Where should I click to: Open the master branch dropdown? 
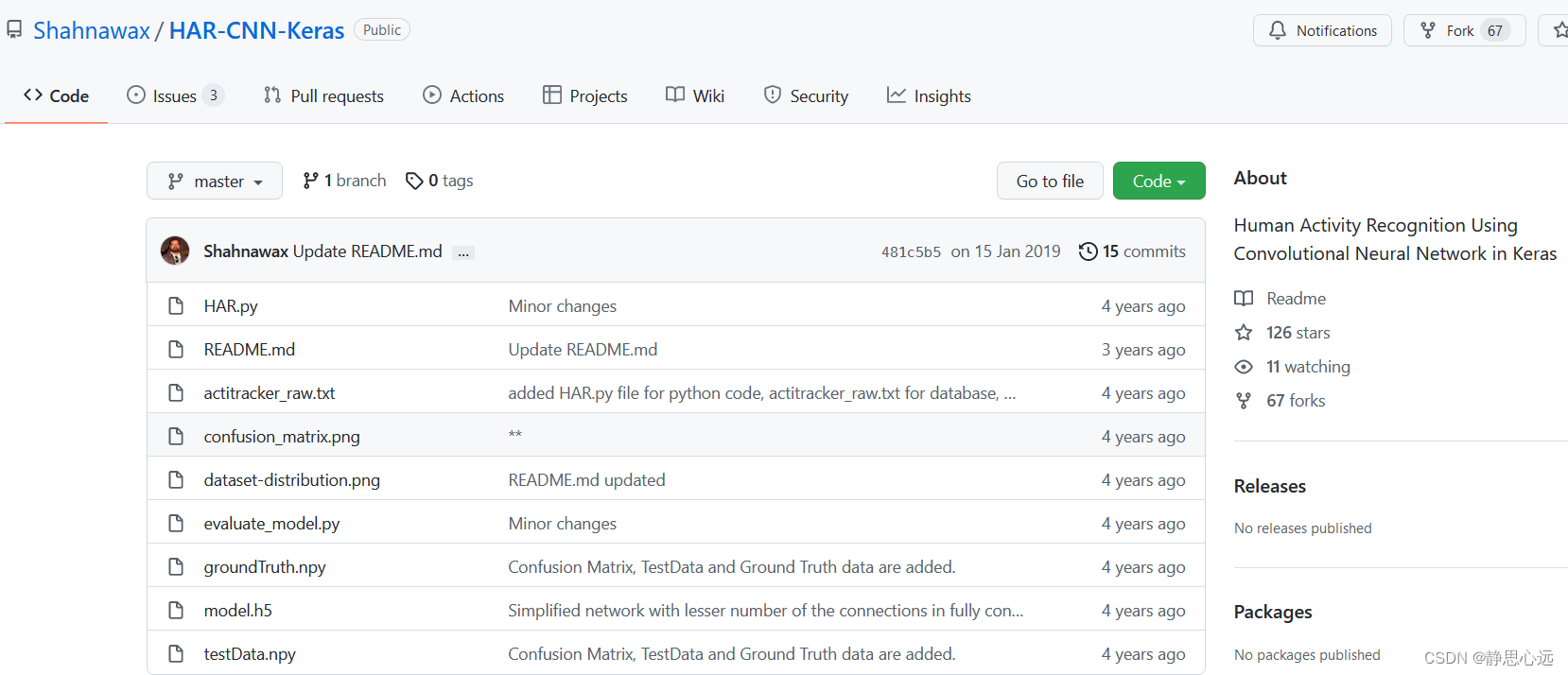tap(215, 181)
